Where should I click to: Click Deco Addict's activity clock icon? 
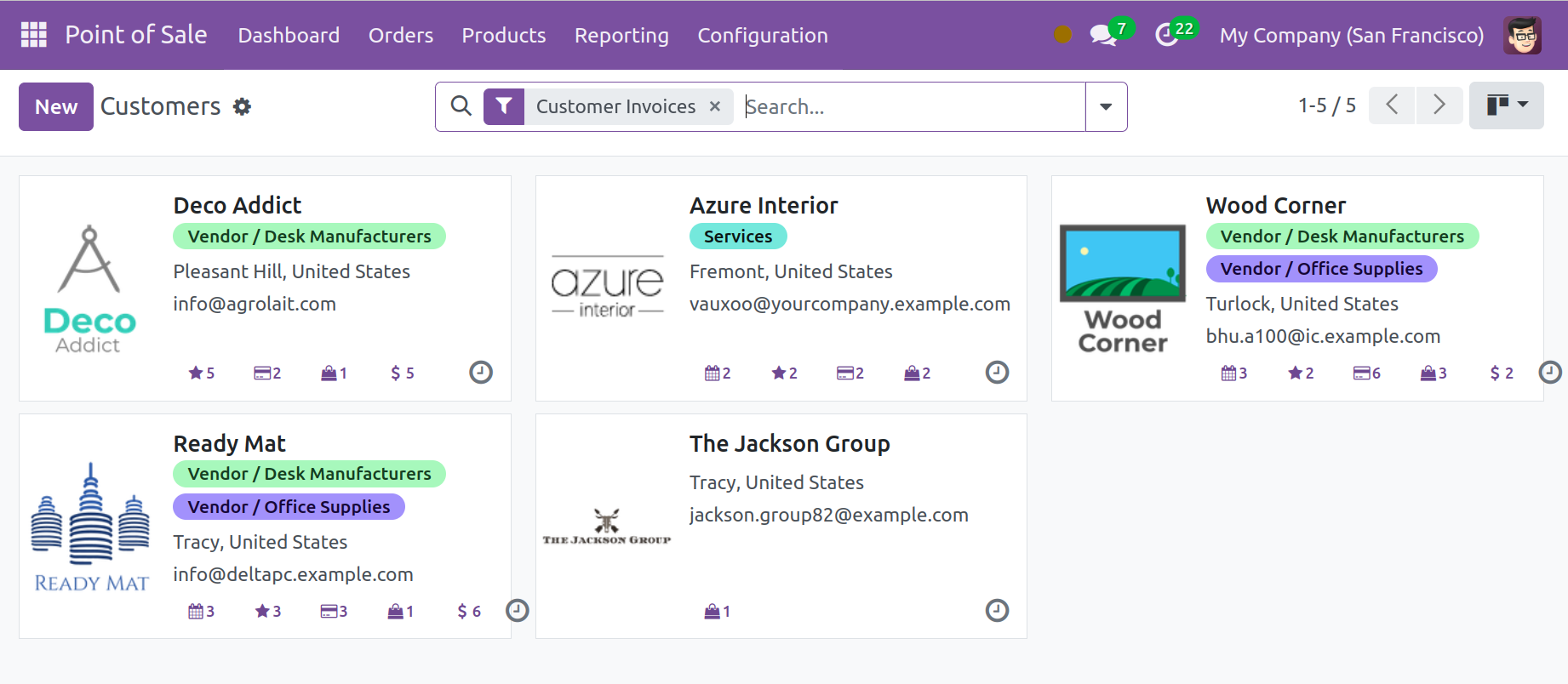point(481,373)
